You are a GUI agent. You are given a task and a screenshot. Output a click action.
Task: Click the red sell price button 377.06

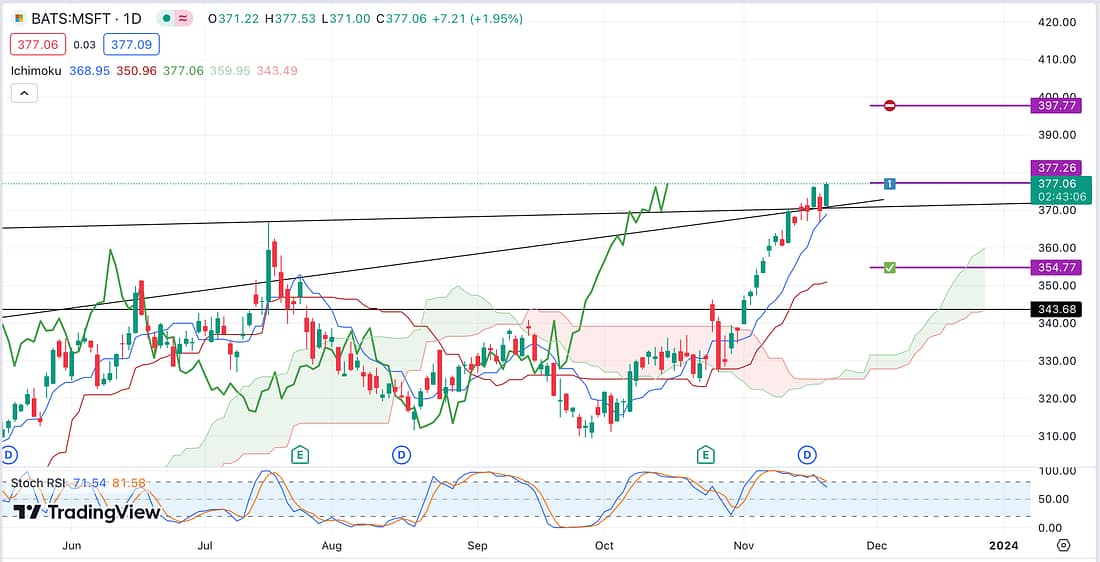pos(35,44)
